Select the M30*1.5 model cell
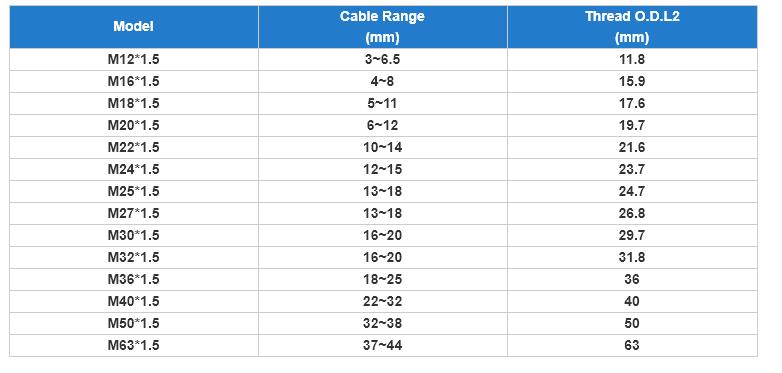The width and height of the screenshot is (782, 373). (x=134, y=235)
